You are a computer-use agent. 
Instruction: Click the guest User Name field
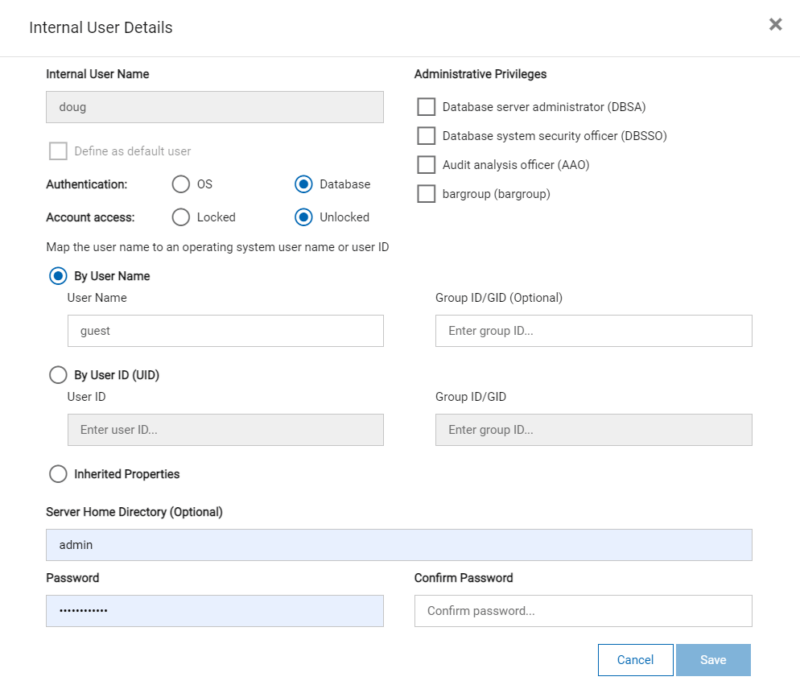pyautogui.click(x=225, y=330)
